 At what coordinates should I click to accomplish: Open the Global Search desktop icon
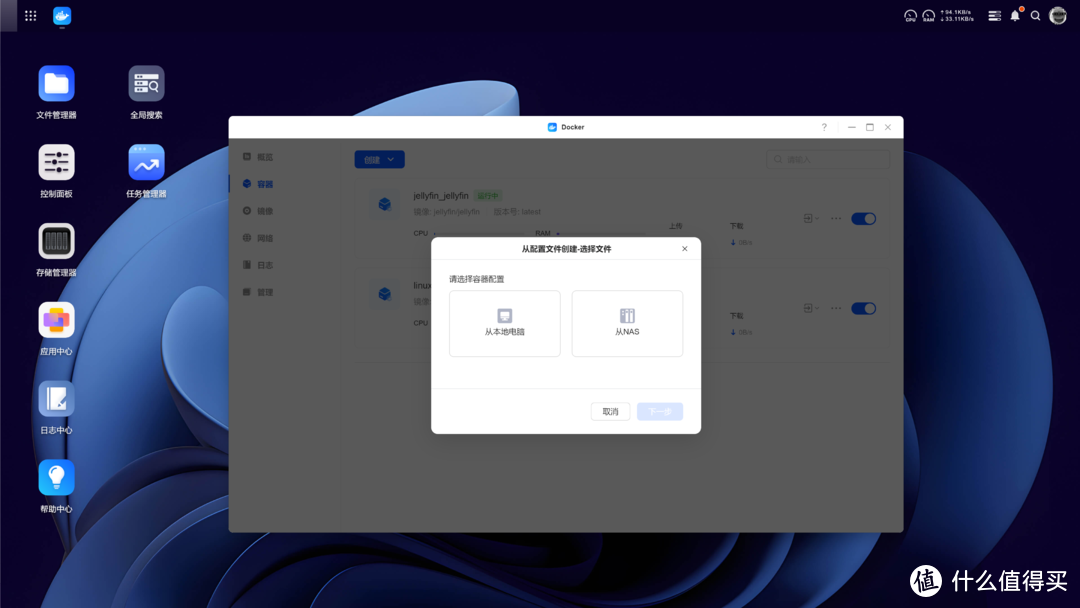click(x=146, y=84)
